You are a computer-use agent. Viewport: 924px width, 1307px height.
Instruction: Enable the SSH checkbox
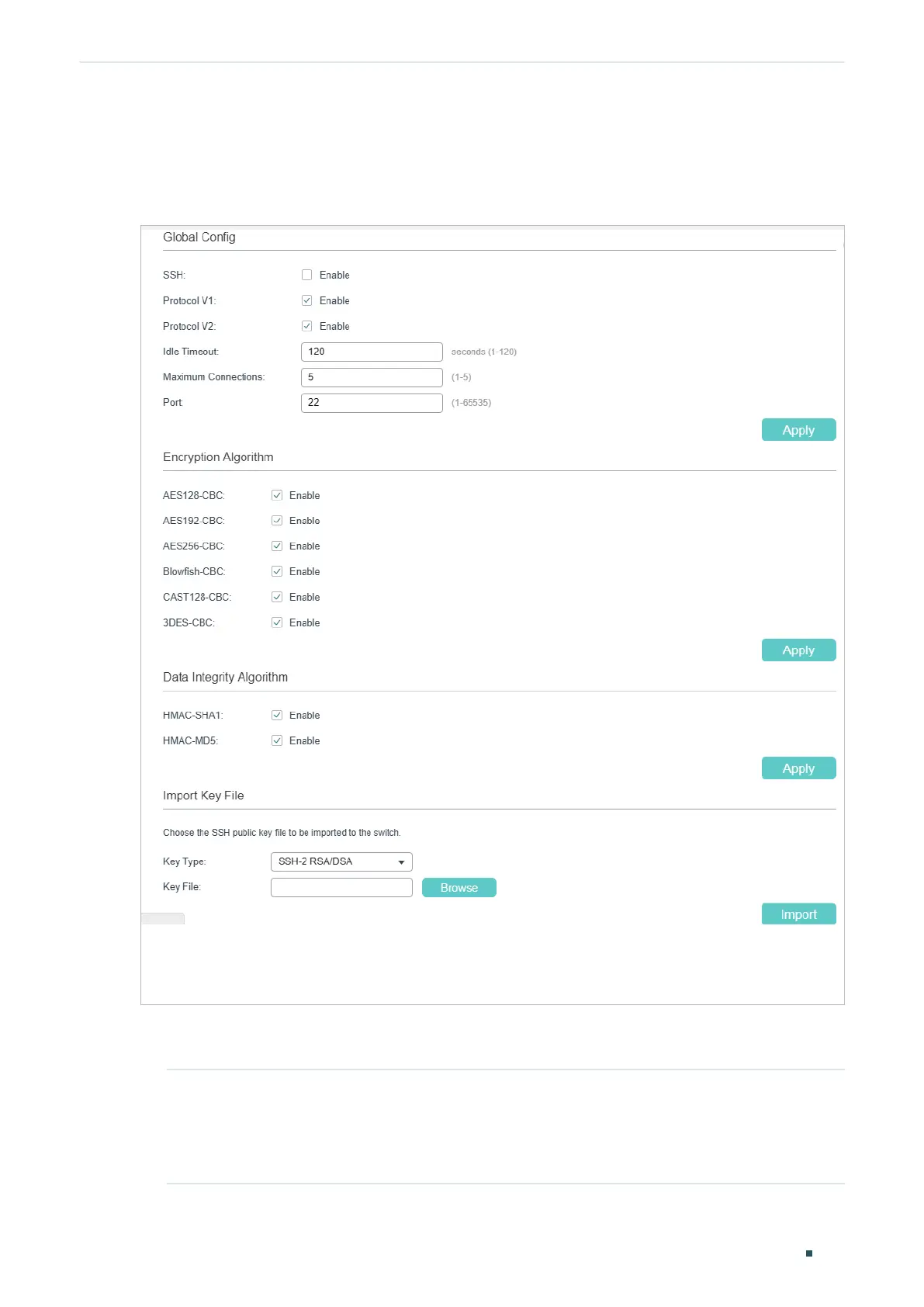coord(307,275)
